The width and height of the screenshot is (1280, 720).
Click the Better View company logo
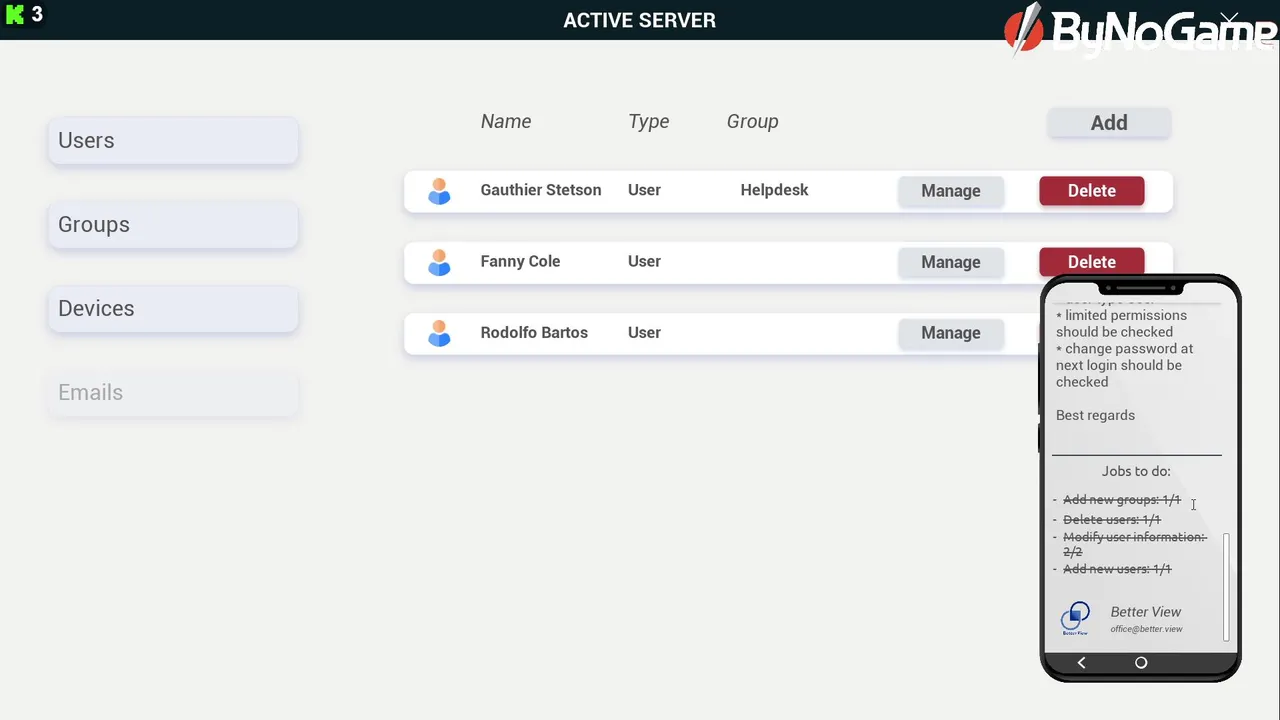(x=1075, y=618)
